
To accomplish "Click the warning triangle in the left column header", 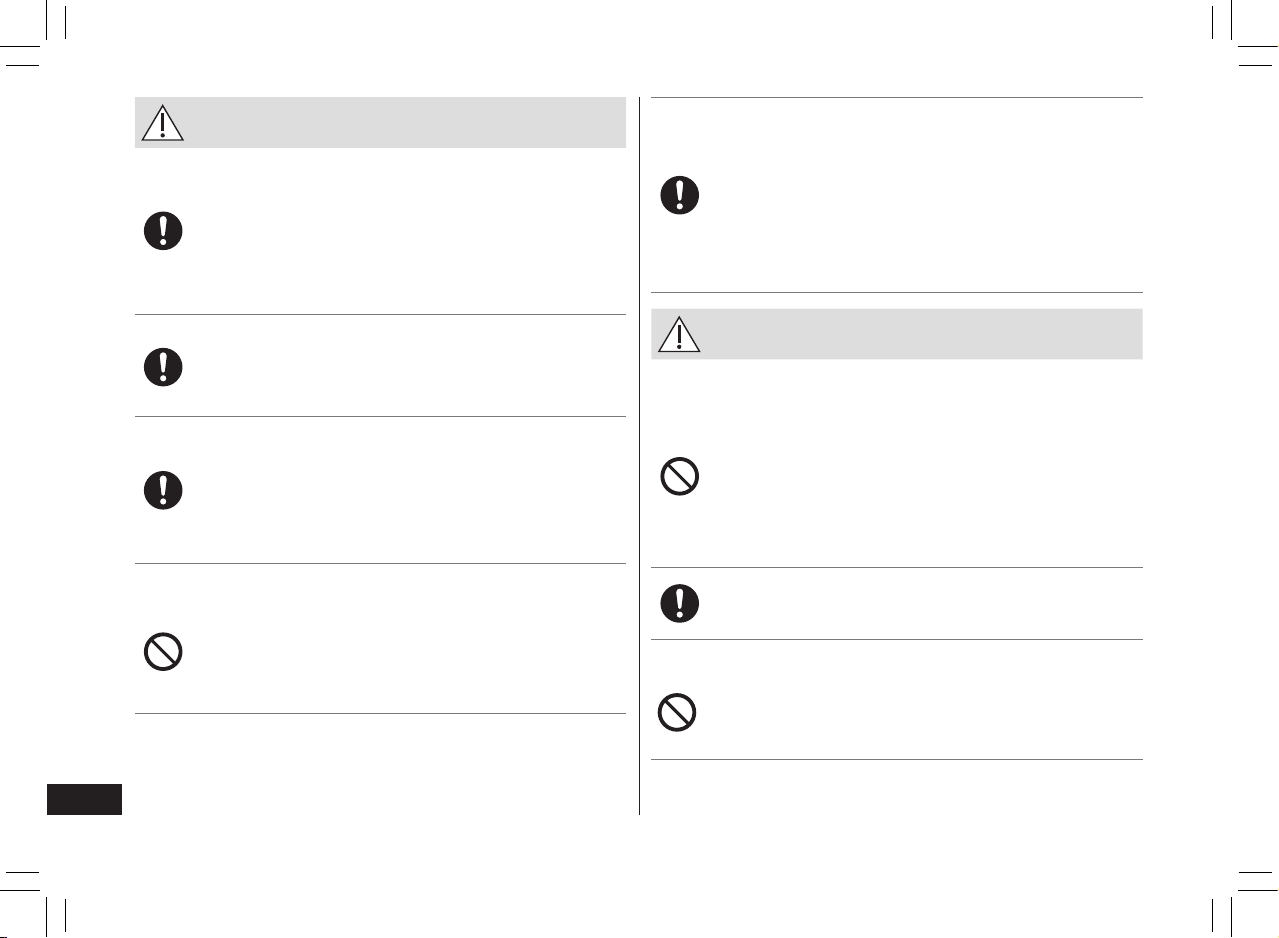I will click(x=163, y=123).
